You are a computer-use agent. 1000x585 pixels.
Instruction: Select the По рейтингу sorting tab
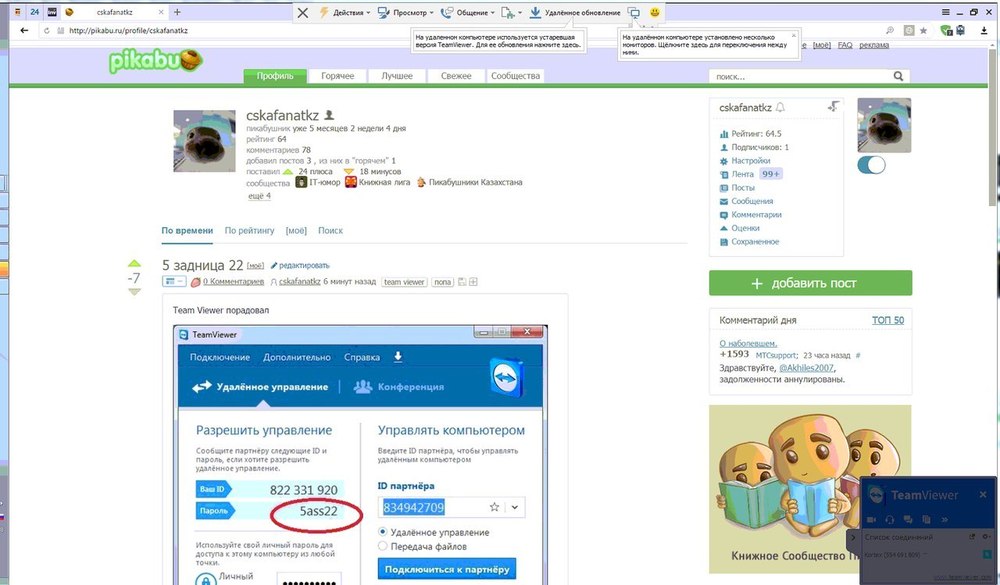point(249,230)
